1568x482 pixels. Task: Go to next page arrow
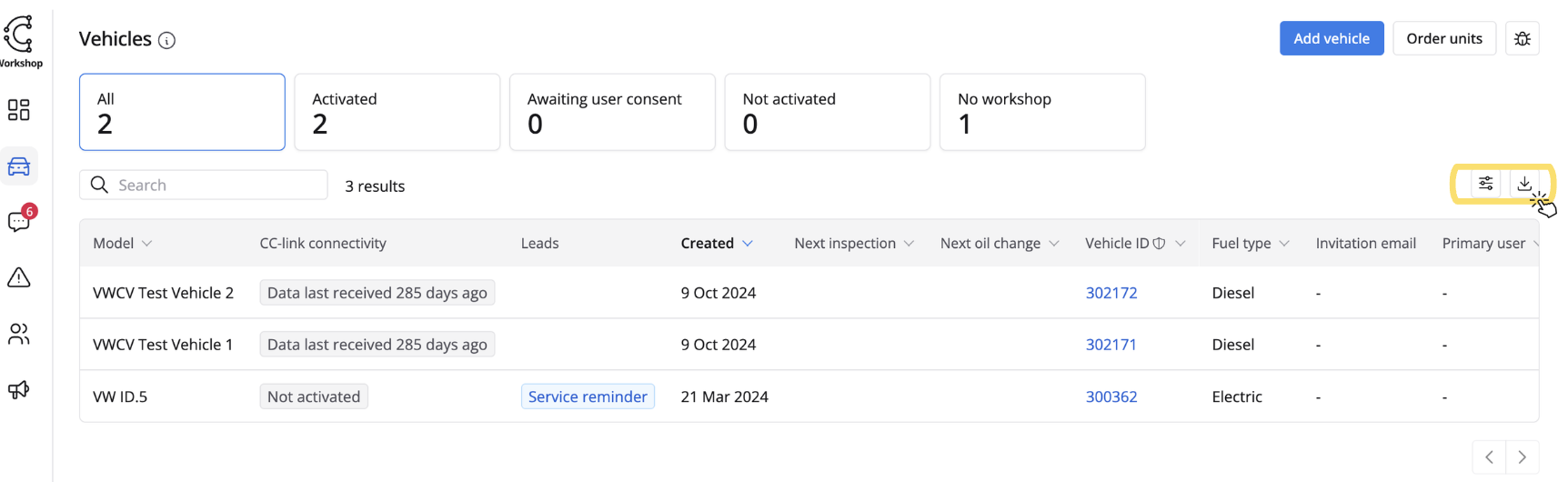1522,457
